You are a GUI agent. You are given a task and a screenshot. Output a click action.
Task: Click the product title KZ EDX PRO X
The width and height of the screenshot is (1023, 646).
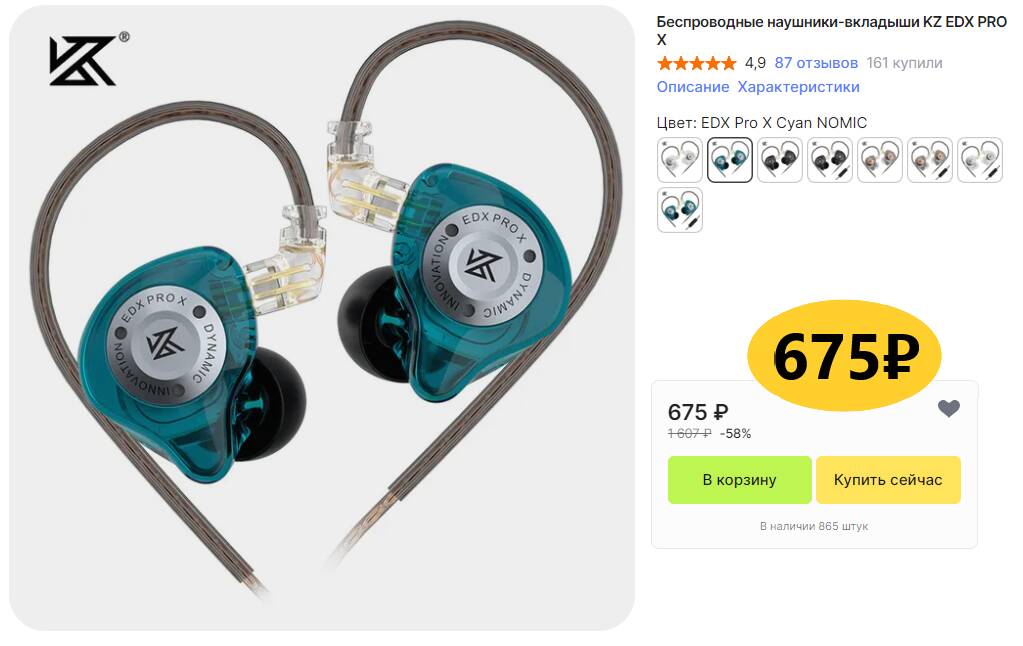[x=831, y=31]
